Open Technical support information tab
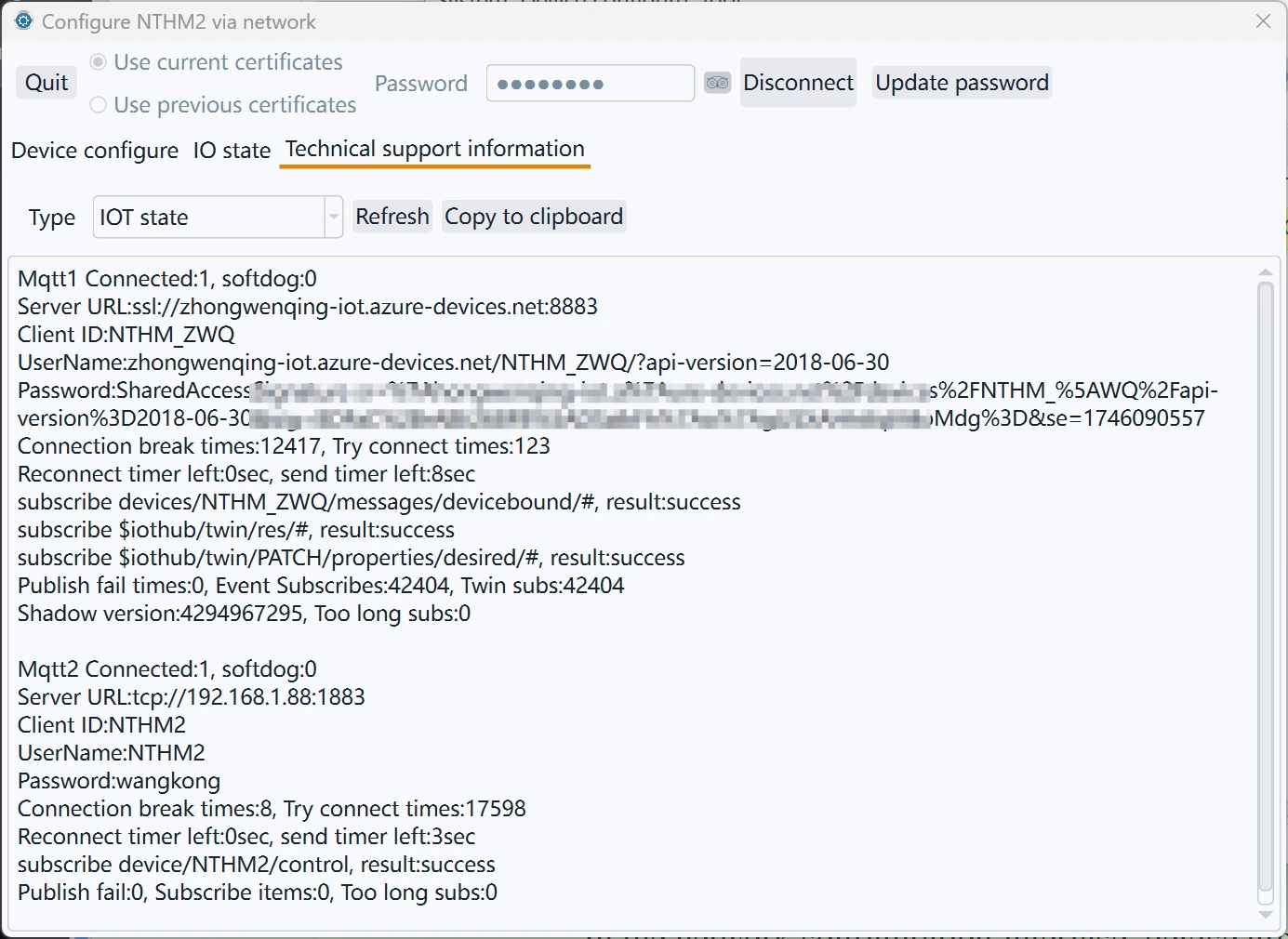Image resolution: width=1288 pixels, height=939 pixels. point(434,150)
